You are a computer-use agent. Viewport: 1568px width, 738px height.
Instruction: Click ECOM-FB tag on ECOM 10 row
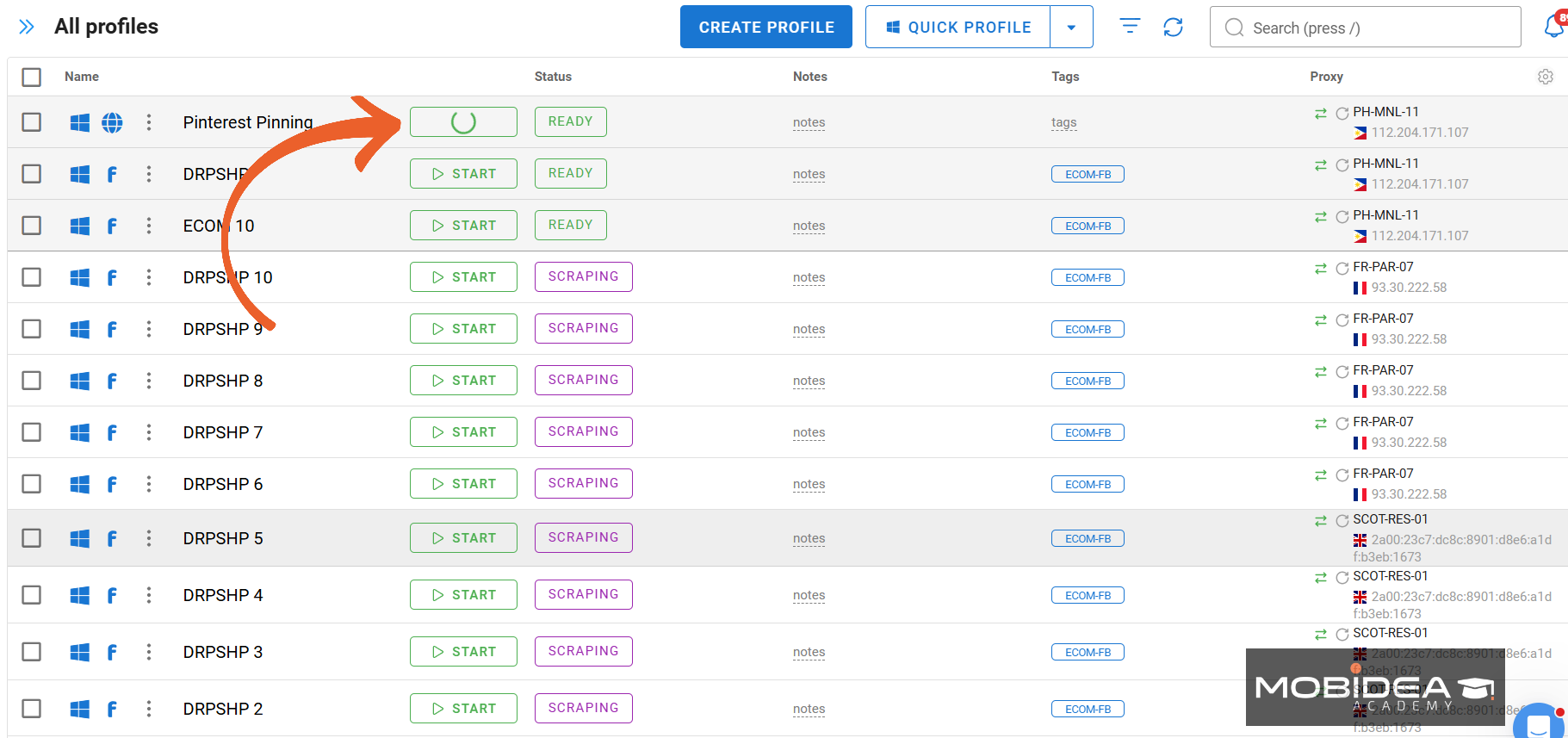point(1088,226)
